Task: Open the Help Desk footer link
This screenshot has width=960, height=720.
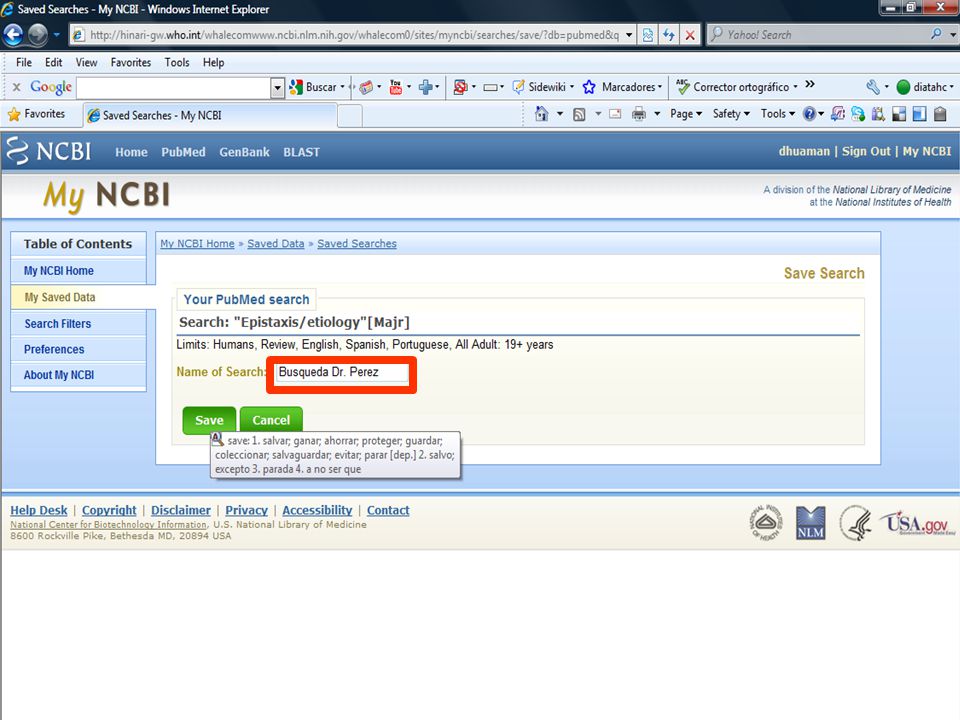Action: click(39, 510)
